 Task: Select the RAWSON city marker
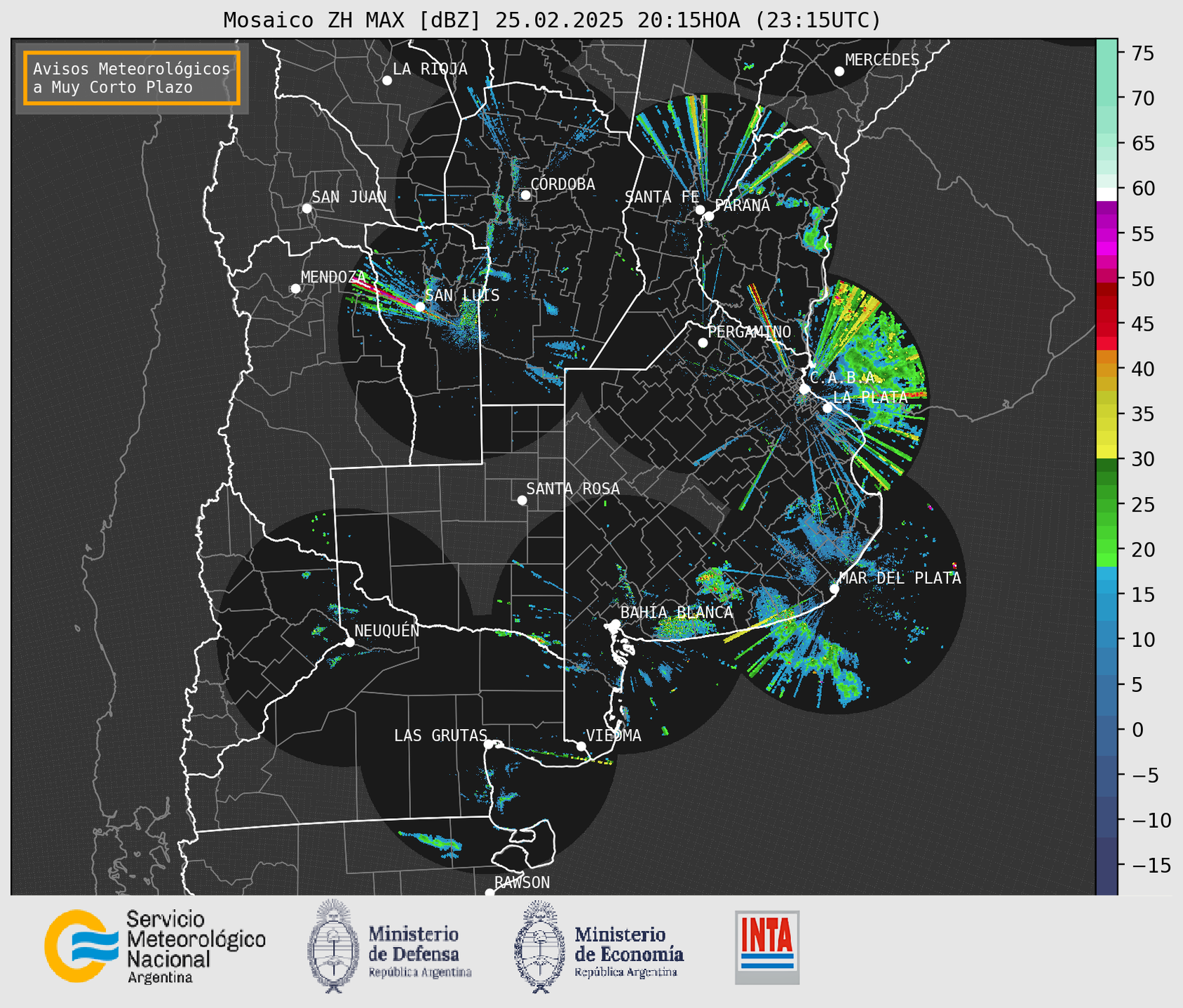pyautogui.click(x=489, y=893)
